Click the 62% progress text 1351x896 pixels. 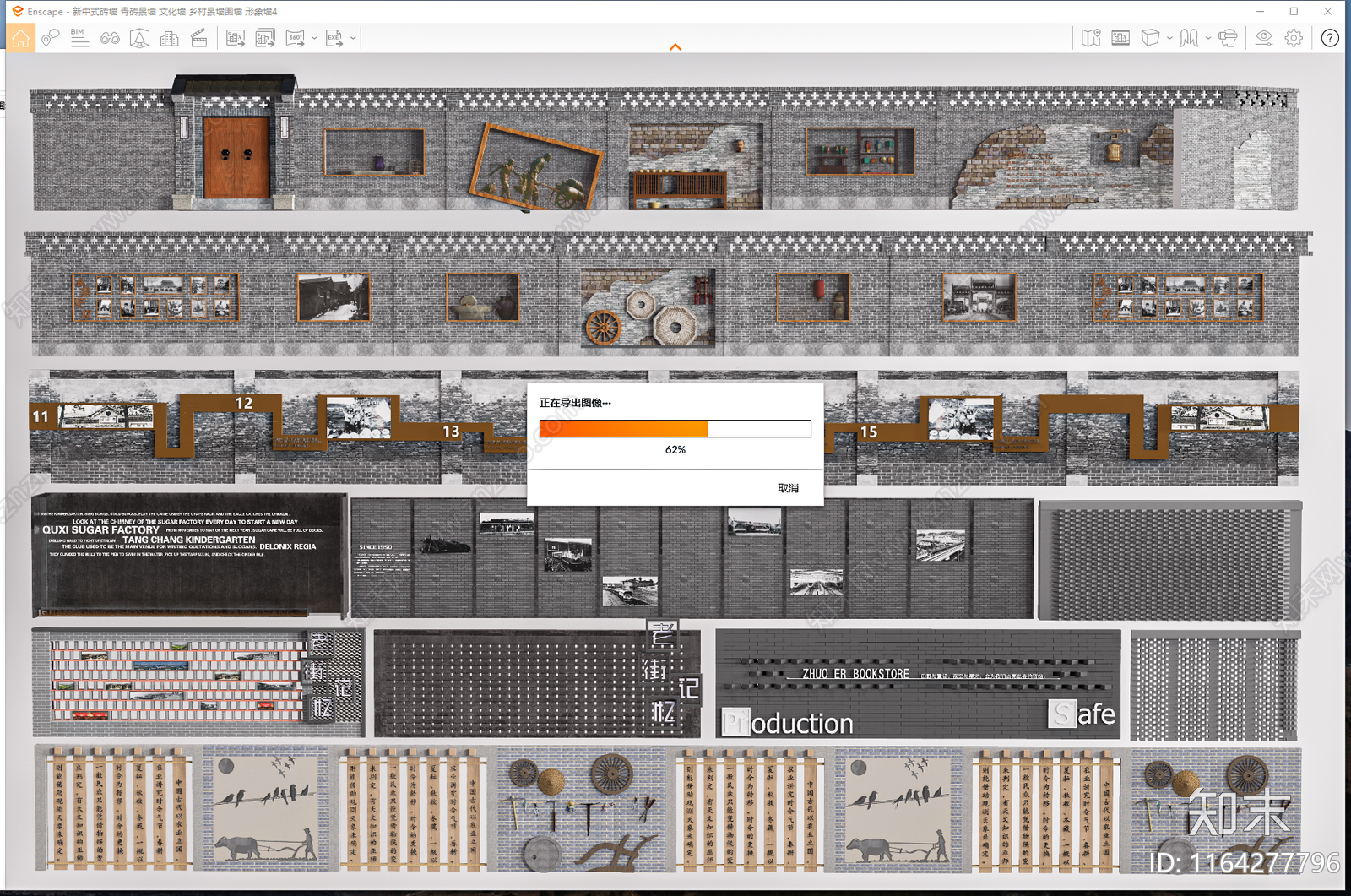(x=675, y=450)
